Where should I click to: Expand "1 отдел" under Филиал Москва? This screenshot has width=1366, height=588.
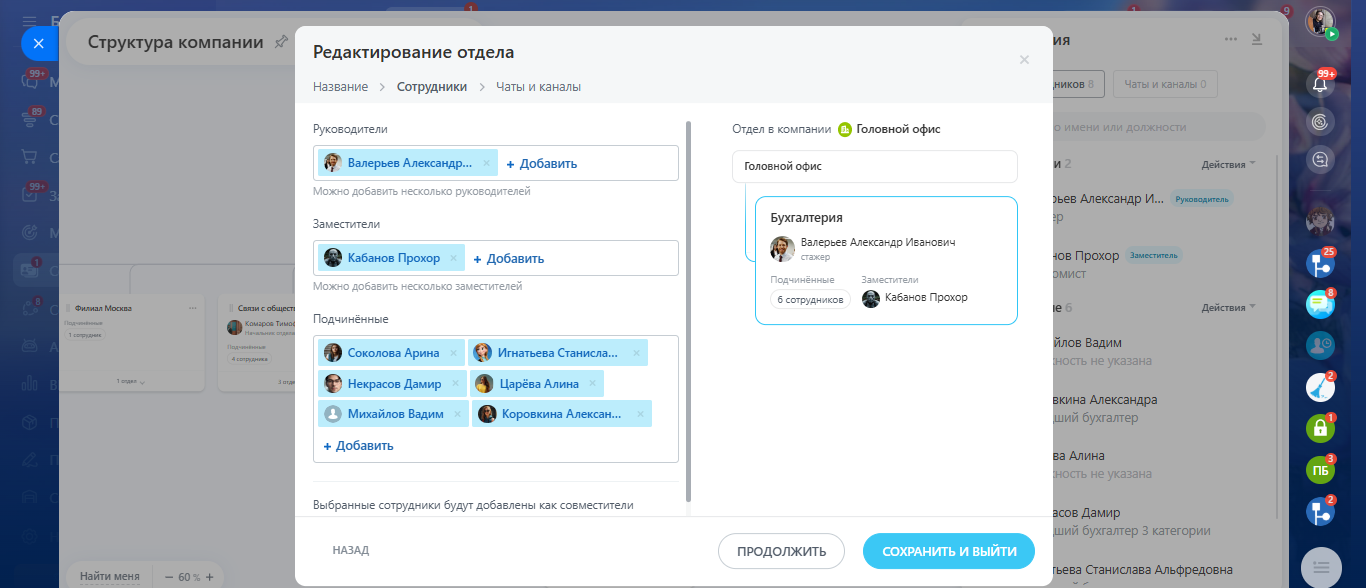[129, 381]
